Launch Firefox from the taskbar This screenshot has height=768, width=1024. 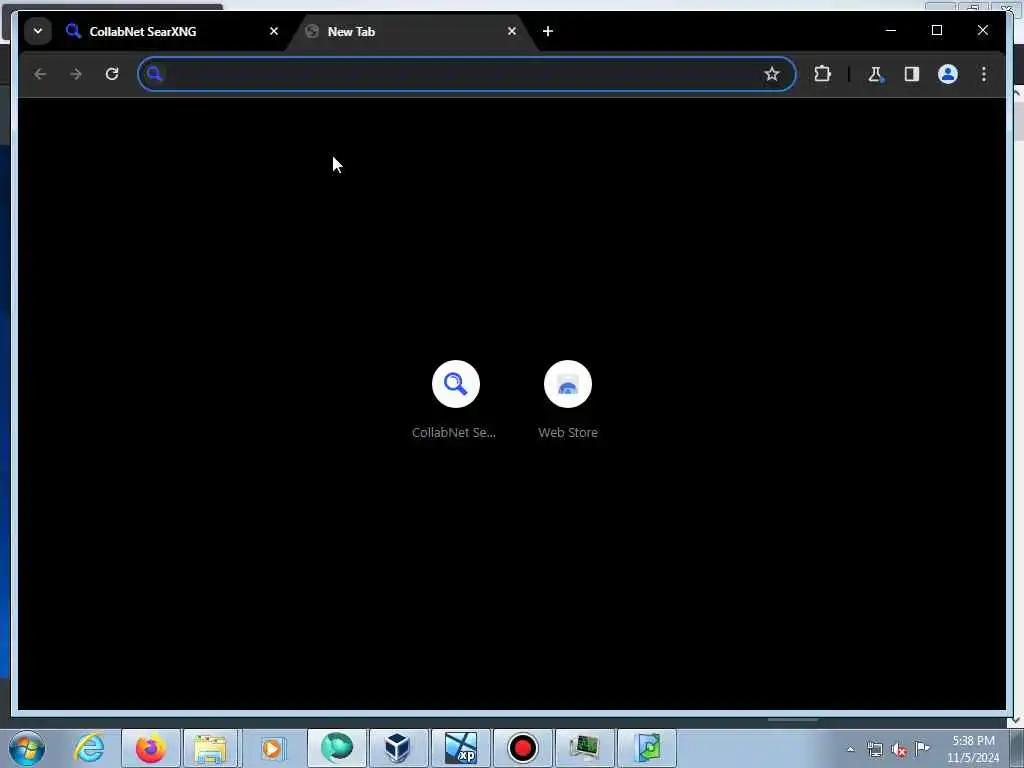pos(151,748)
